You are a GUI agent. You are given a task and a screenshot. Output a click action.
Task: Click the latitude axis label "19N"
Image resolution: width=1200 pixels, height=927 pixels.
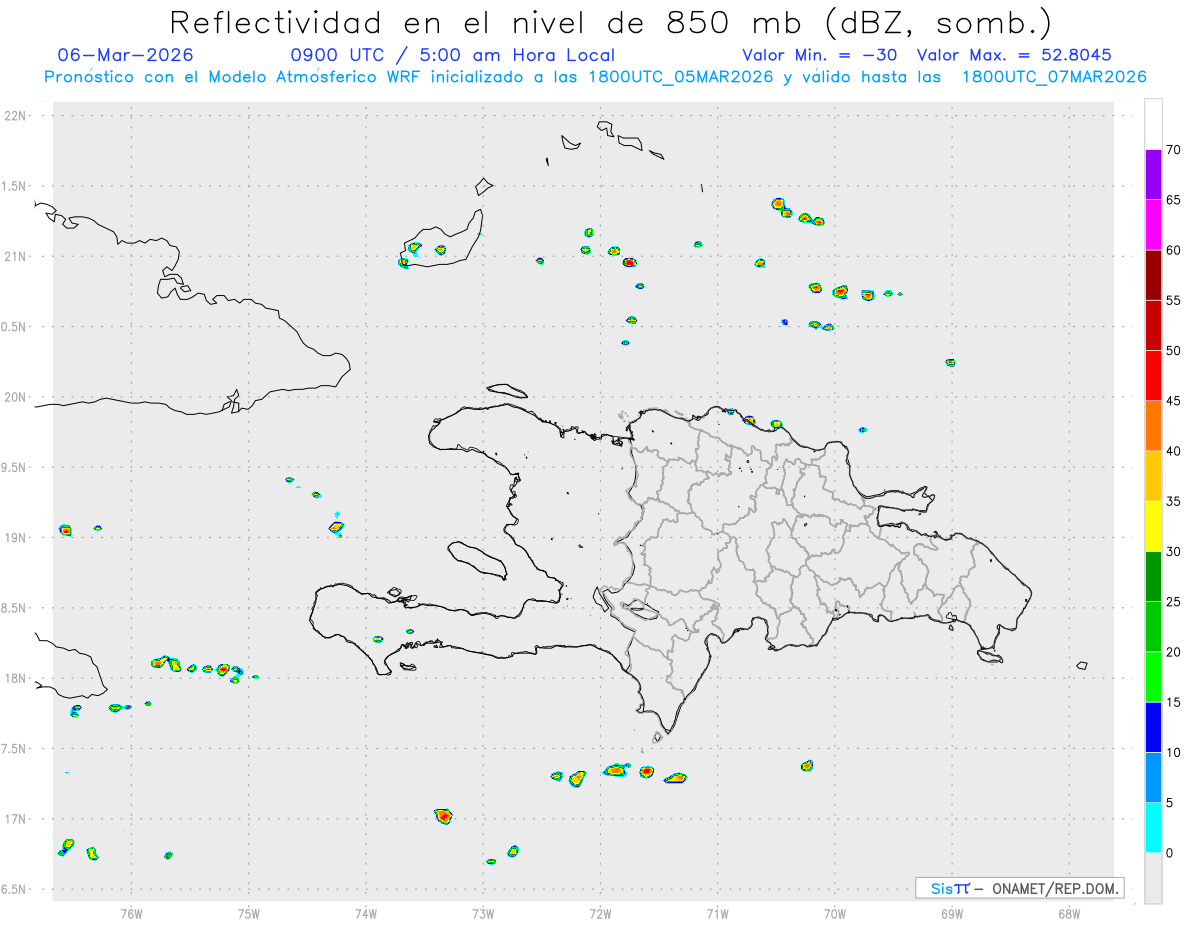pyautogui.click(x=17, y=537)
